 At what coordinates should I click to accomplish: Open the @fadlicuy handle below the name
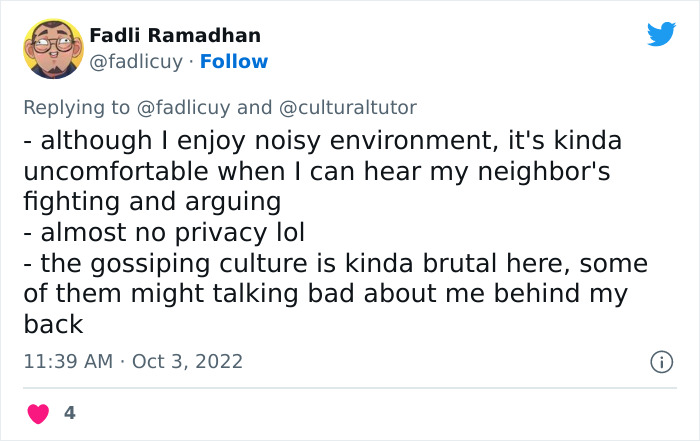pos(136,62)
